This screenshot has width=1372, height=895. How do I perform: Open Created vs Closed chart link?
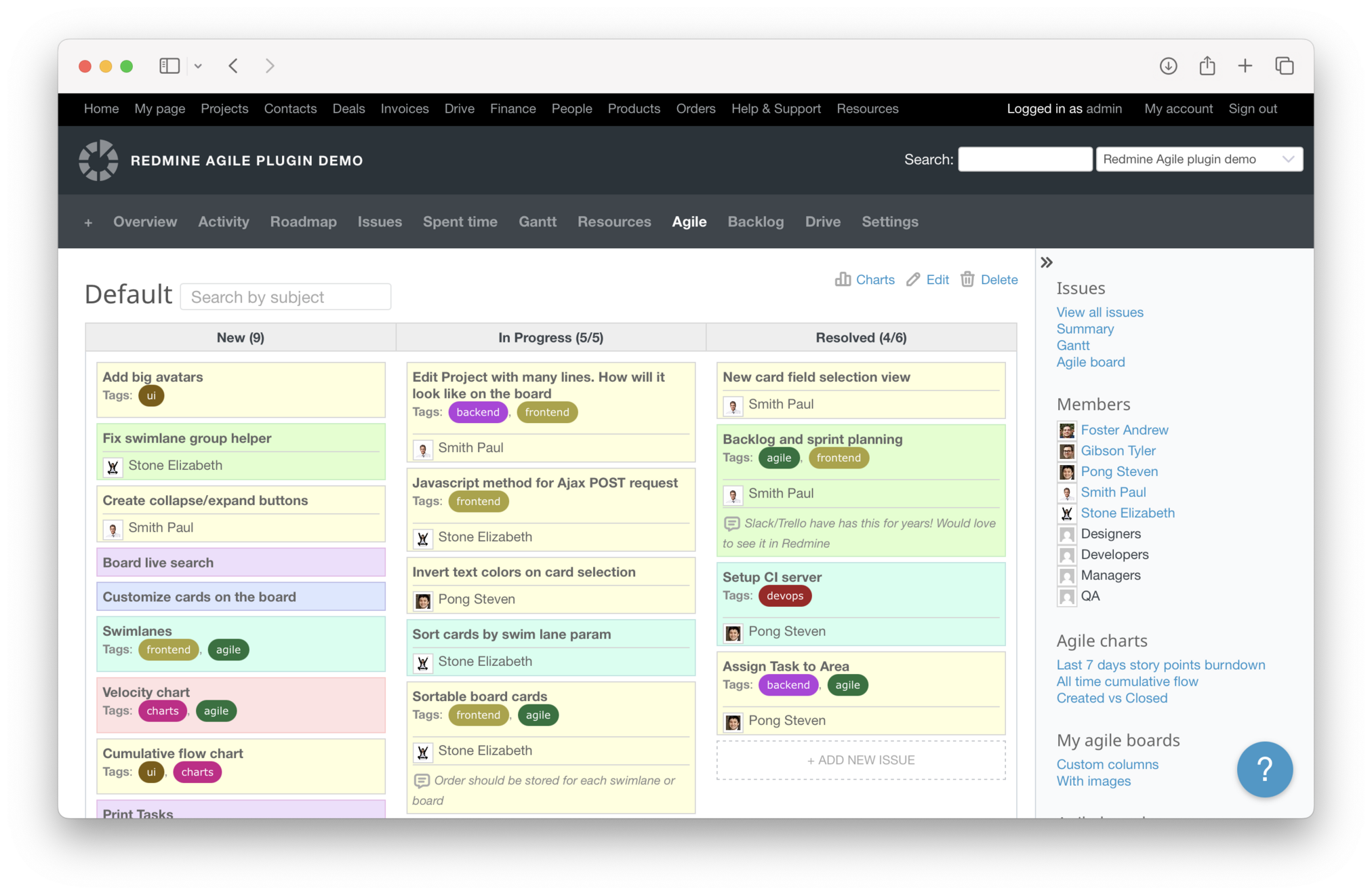[x=1112, y=698]
